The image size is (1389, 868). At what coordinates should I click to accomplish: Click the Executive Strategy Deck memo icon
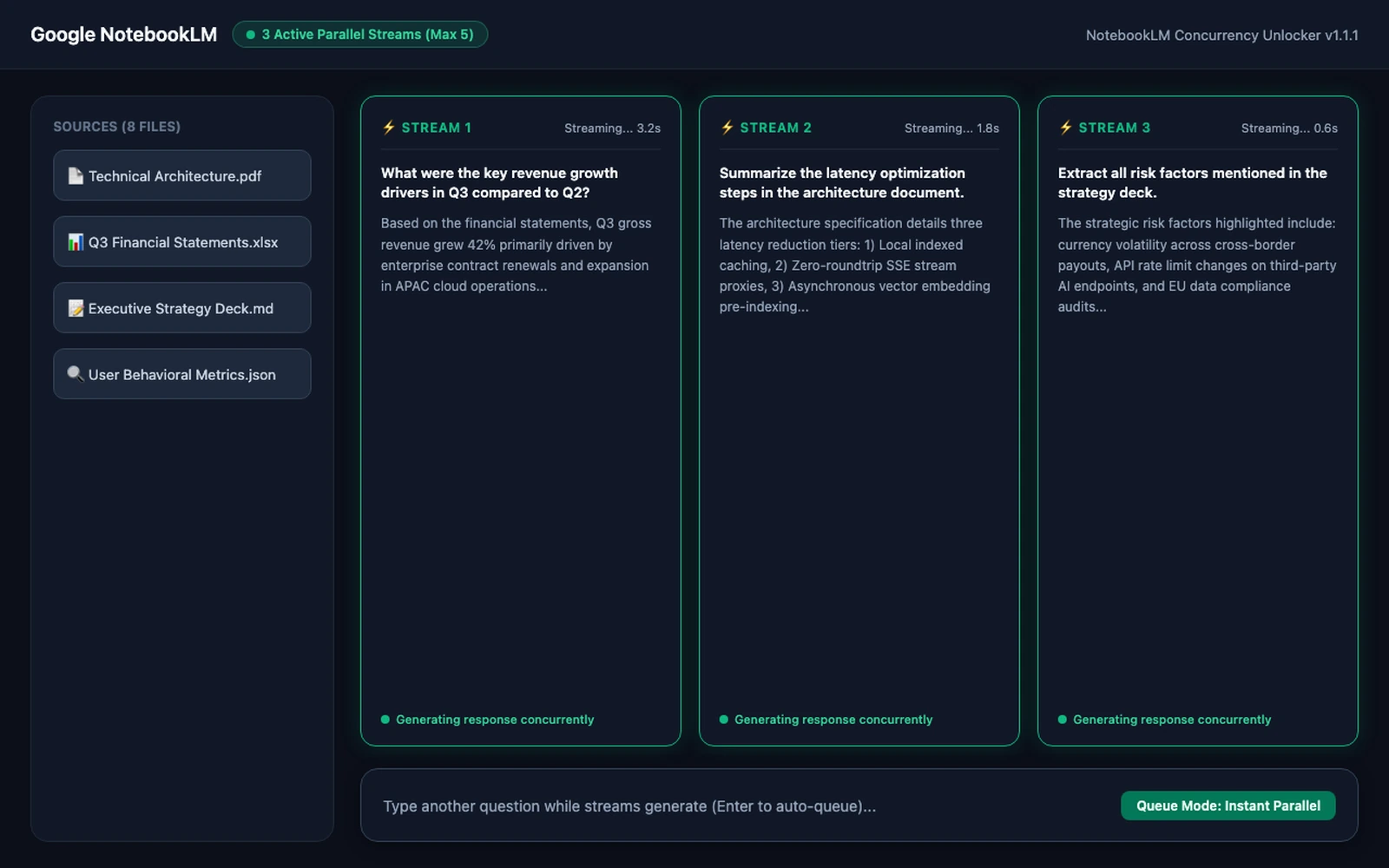click(76, 308)
